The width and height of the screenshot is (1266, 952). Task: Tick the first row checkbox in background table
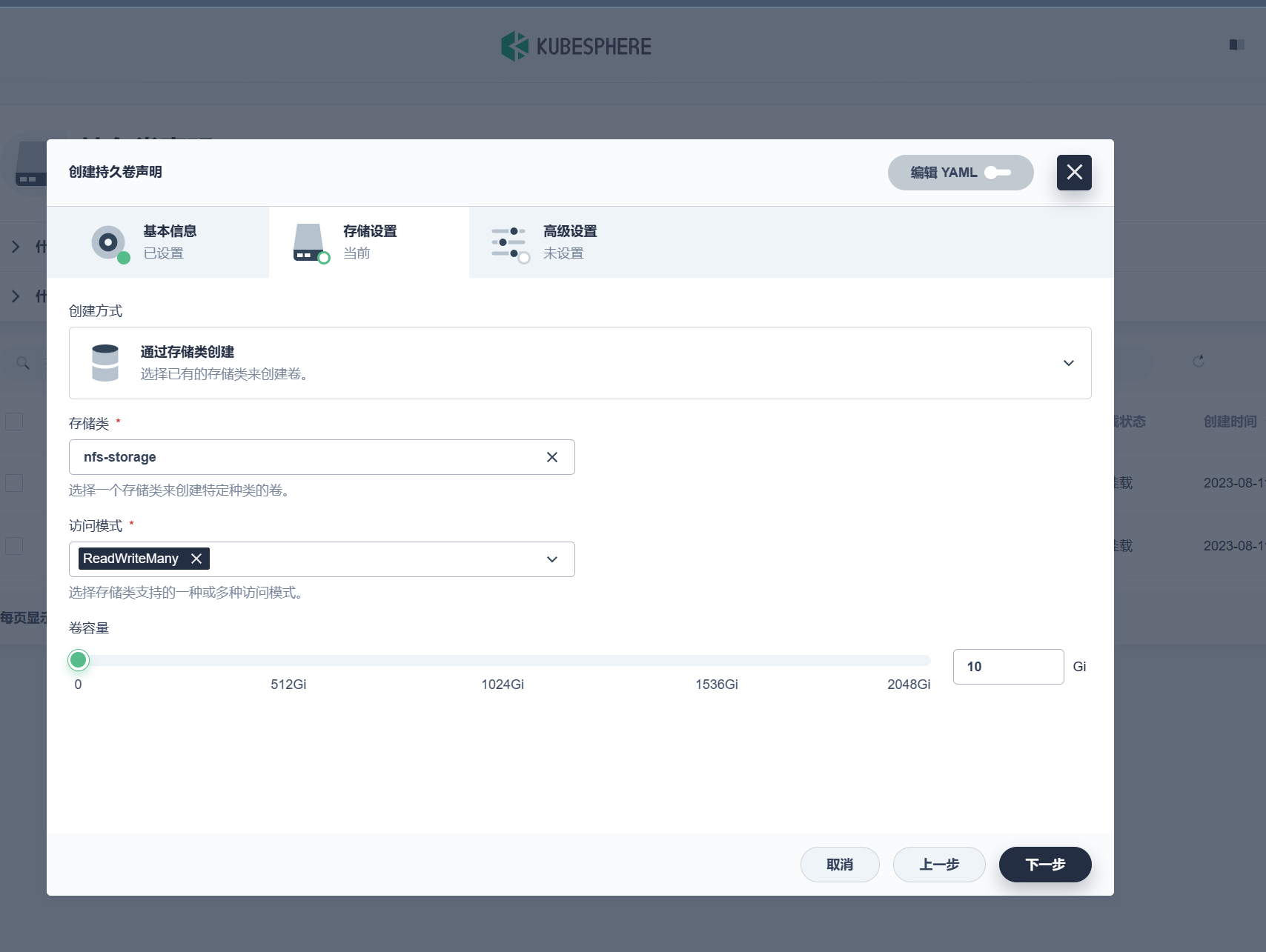click(14, 483)
